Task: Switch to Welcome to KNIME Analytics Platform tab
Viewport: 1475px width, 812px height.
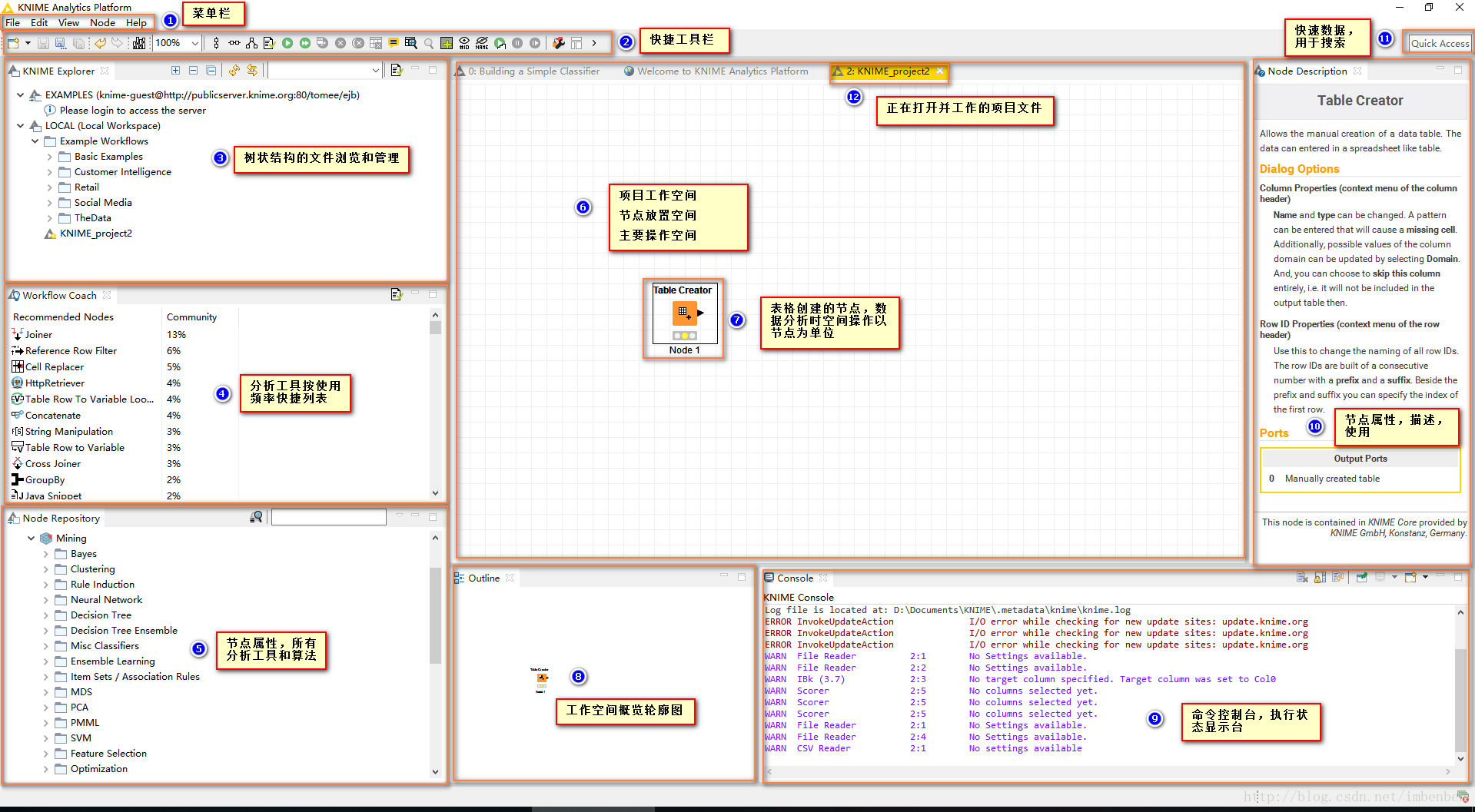Action: (716, 71)
